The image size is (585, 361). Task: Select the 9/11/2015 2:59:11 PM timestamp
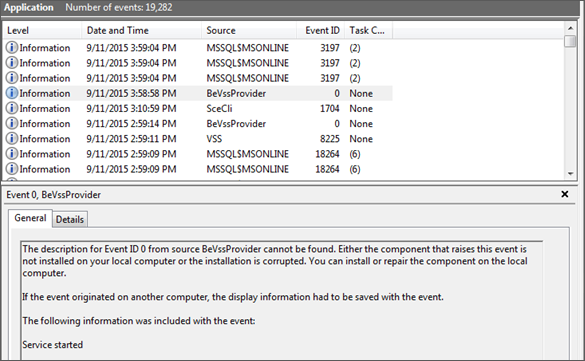click(x=131, y=139)
